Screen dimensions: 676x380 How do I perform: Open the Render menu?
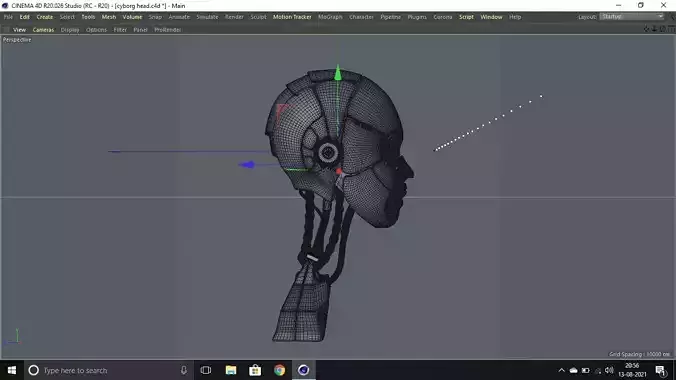pyautogui.click(x=234, y=17)
